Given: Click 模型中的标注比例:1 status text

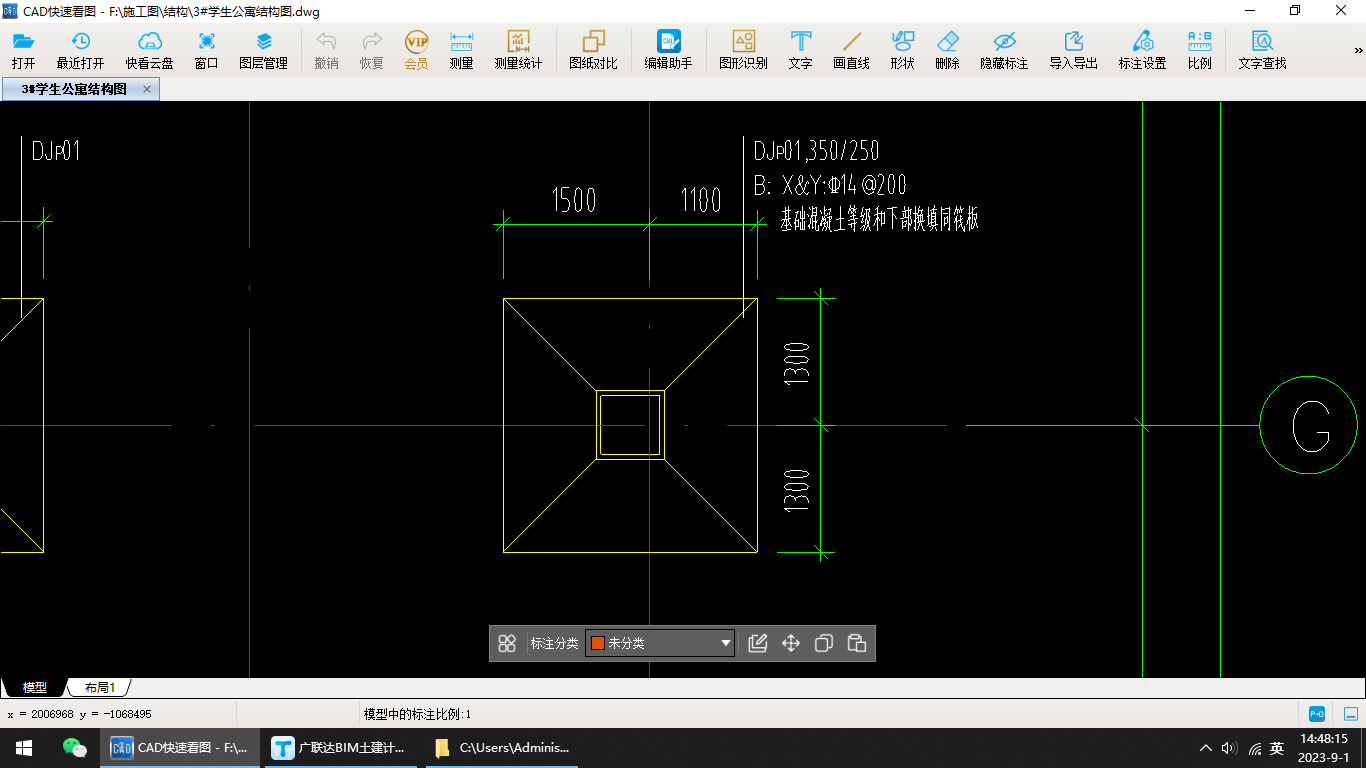Looking at the screenshot, I should 417,714.
